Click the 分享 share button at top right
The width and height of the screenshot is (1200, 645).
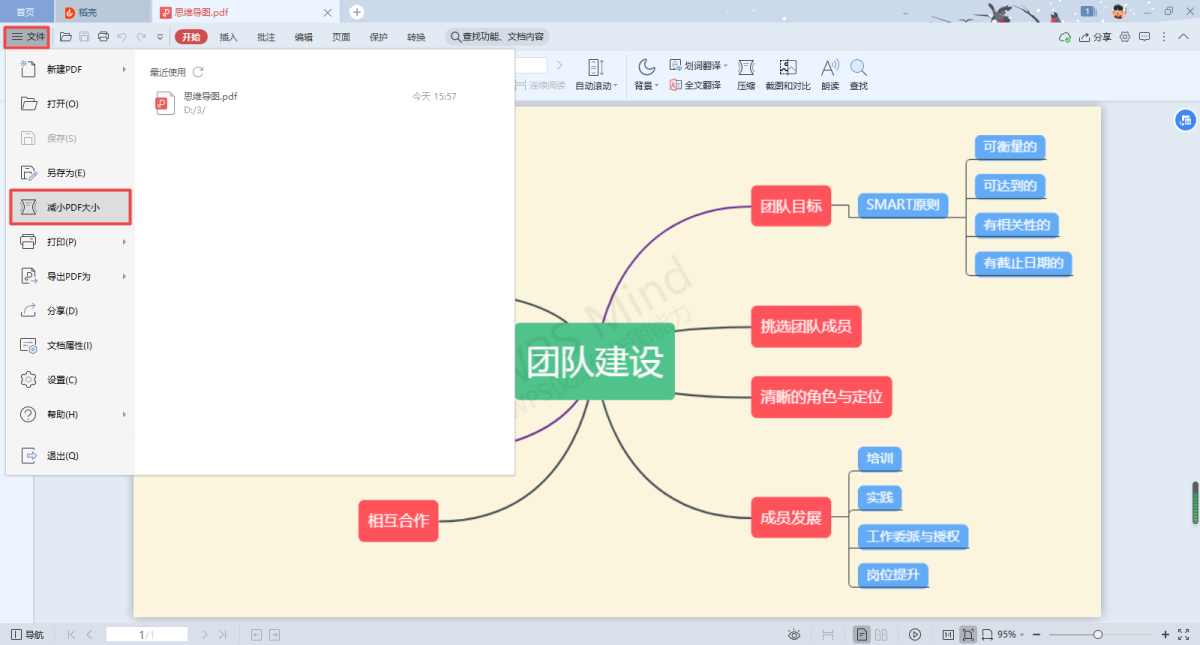click(x=1095, y=37)
